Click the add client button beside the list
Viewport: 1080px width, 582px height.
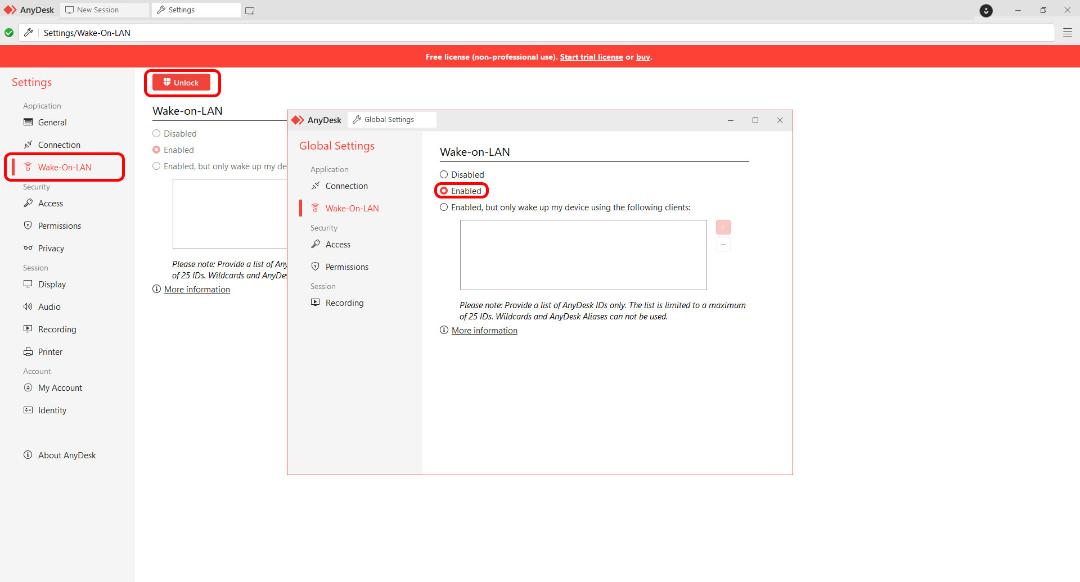(723, 227)
